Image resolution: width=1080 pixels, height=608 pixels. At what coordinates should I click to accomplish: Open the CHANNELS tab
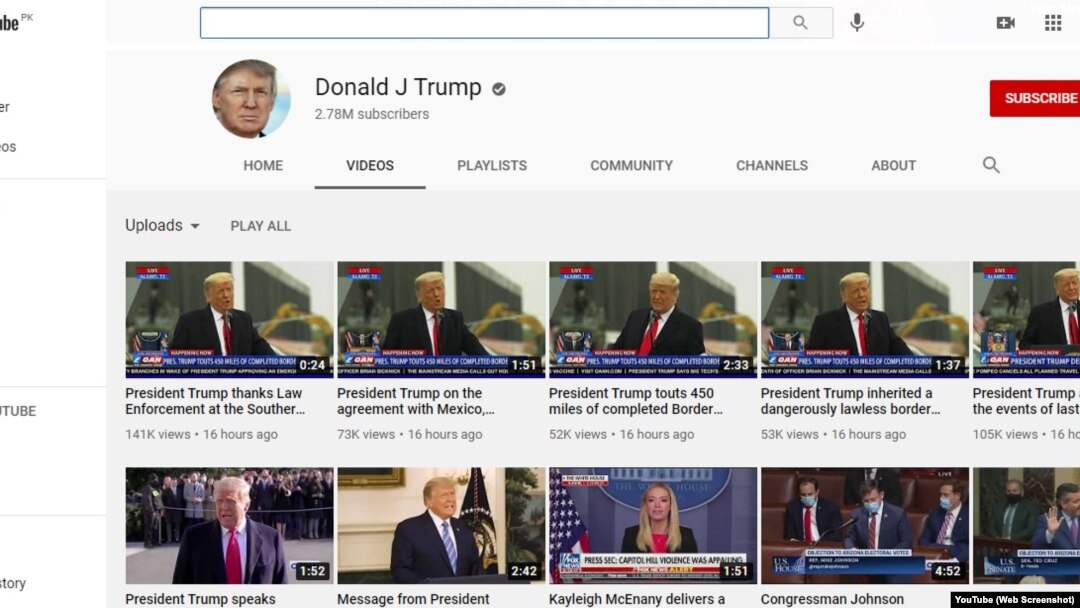click(771, 165)
